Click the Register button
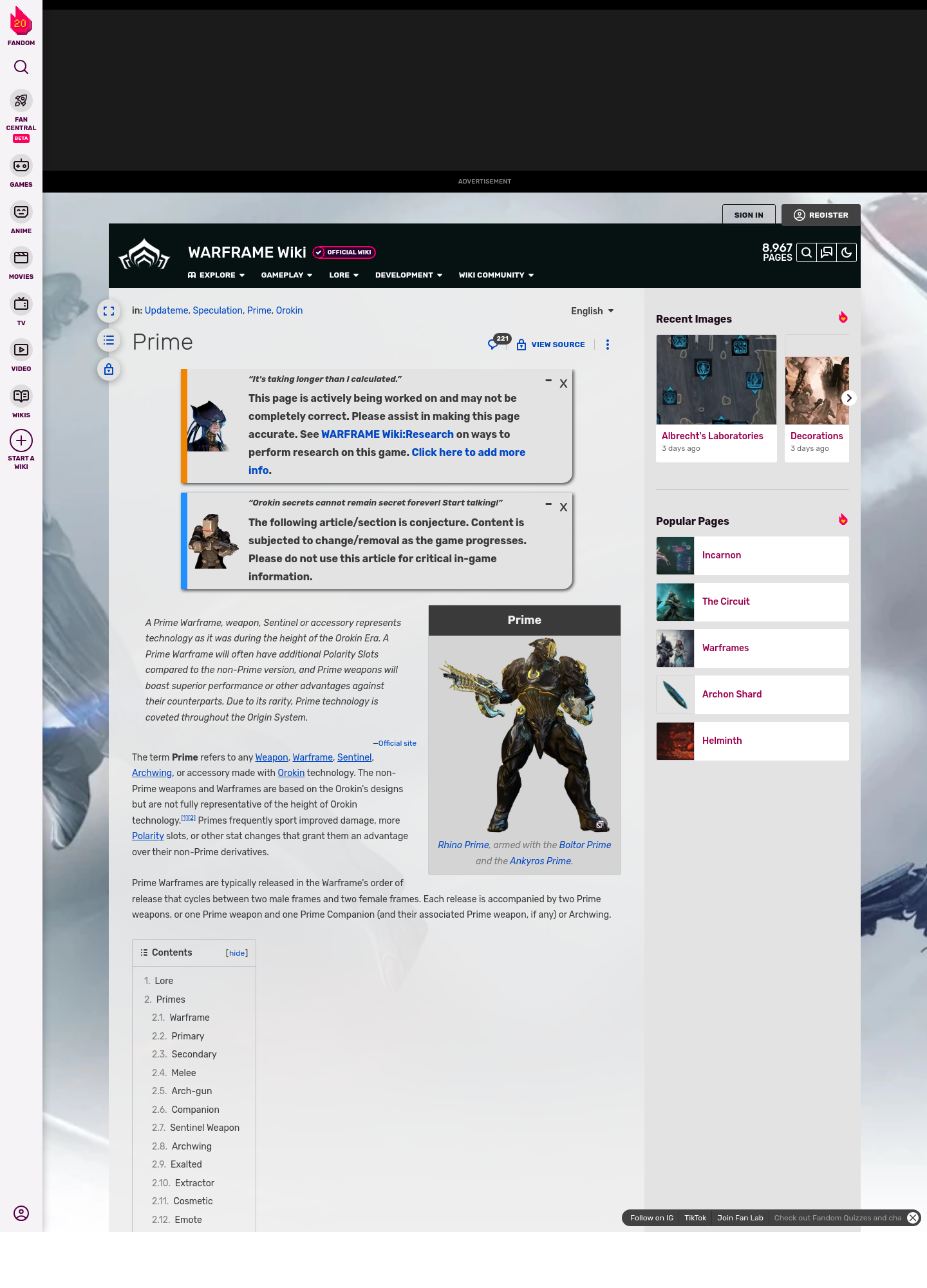 tap(821, 215)
